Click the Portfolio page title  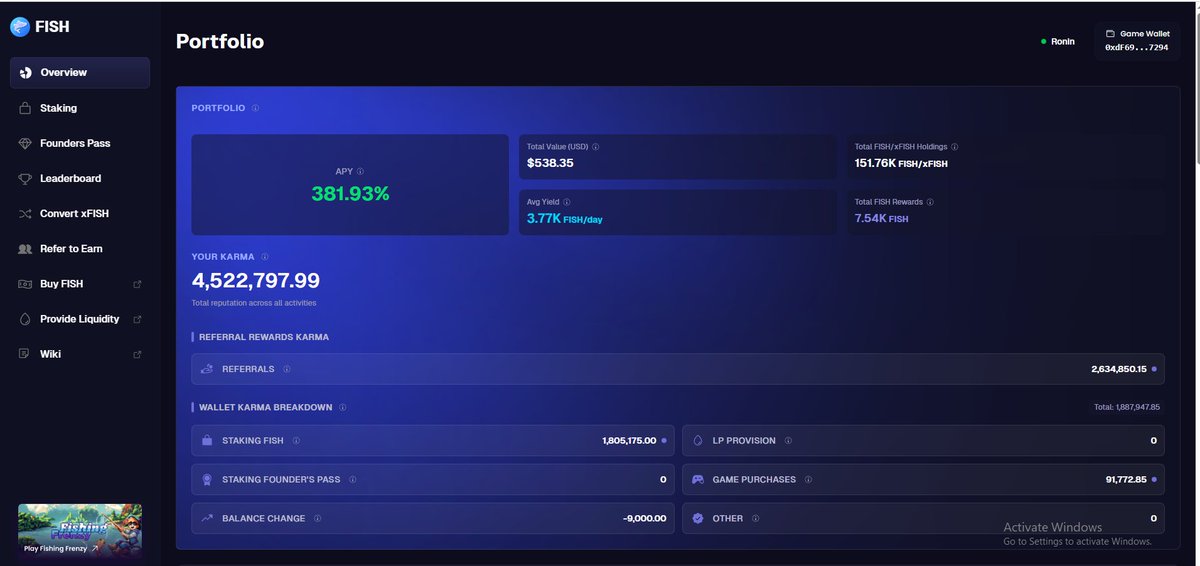click(220, 42)
